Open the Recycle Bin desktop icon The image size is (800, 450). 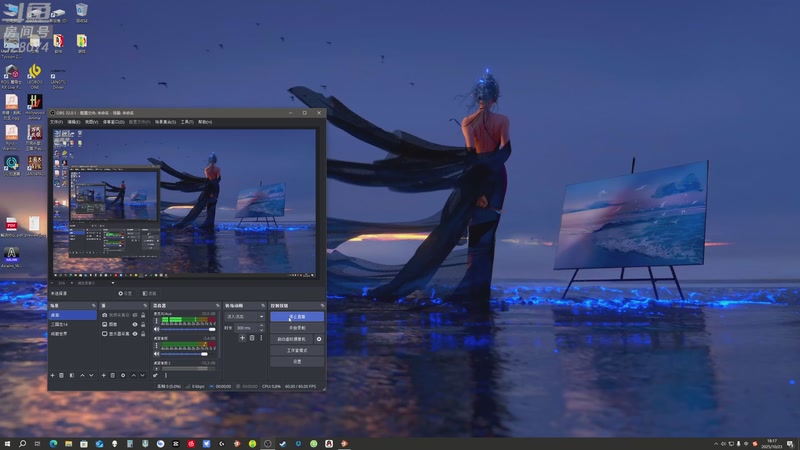[x=81, y=12]
